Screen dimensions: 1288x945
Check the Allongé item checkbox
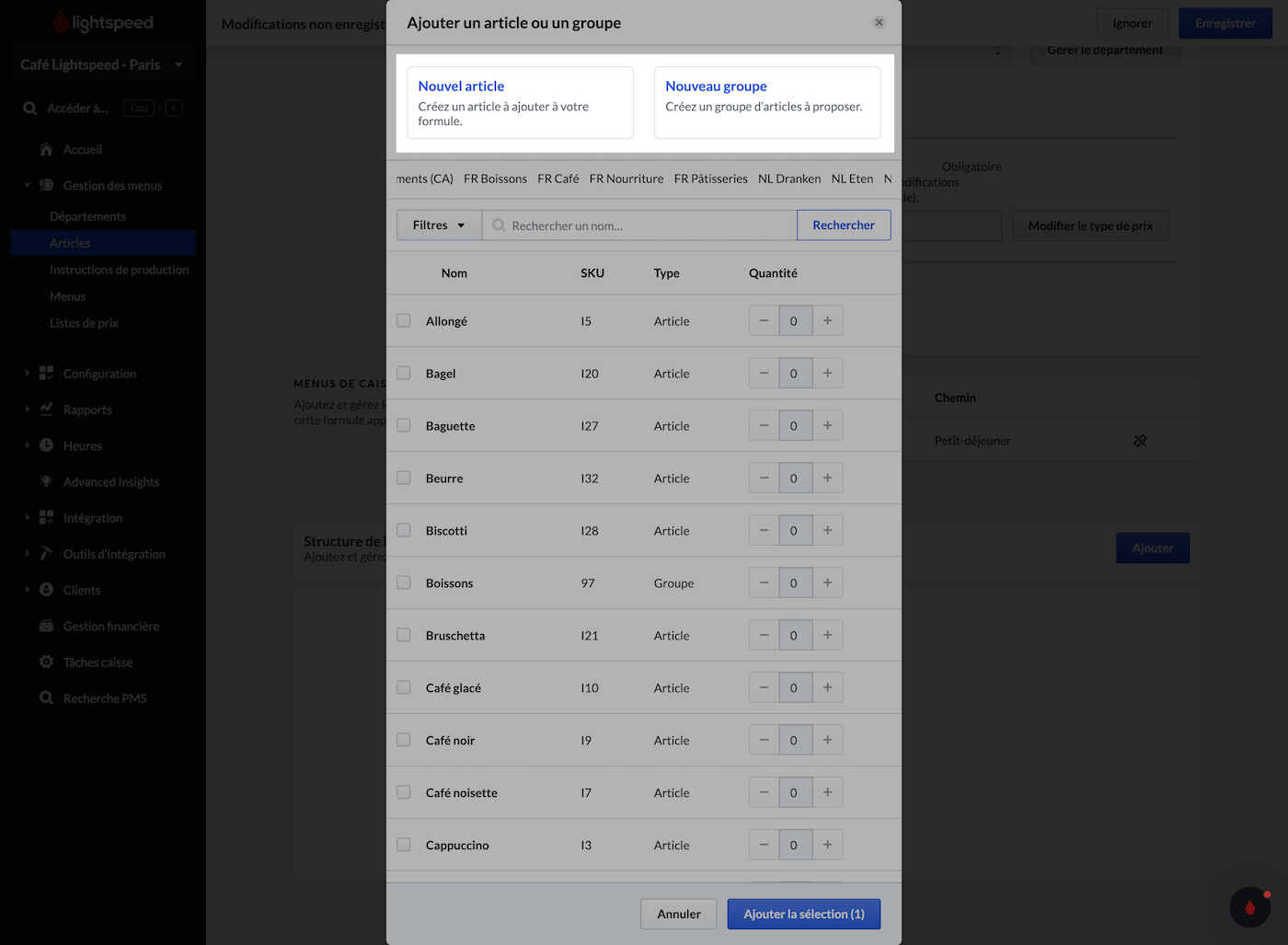[404, 320]
